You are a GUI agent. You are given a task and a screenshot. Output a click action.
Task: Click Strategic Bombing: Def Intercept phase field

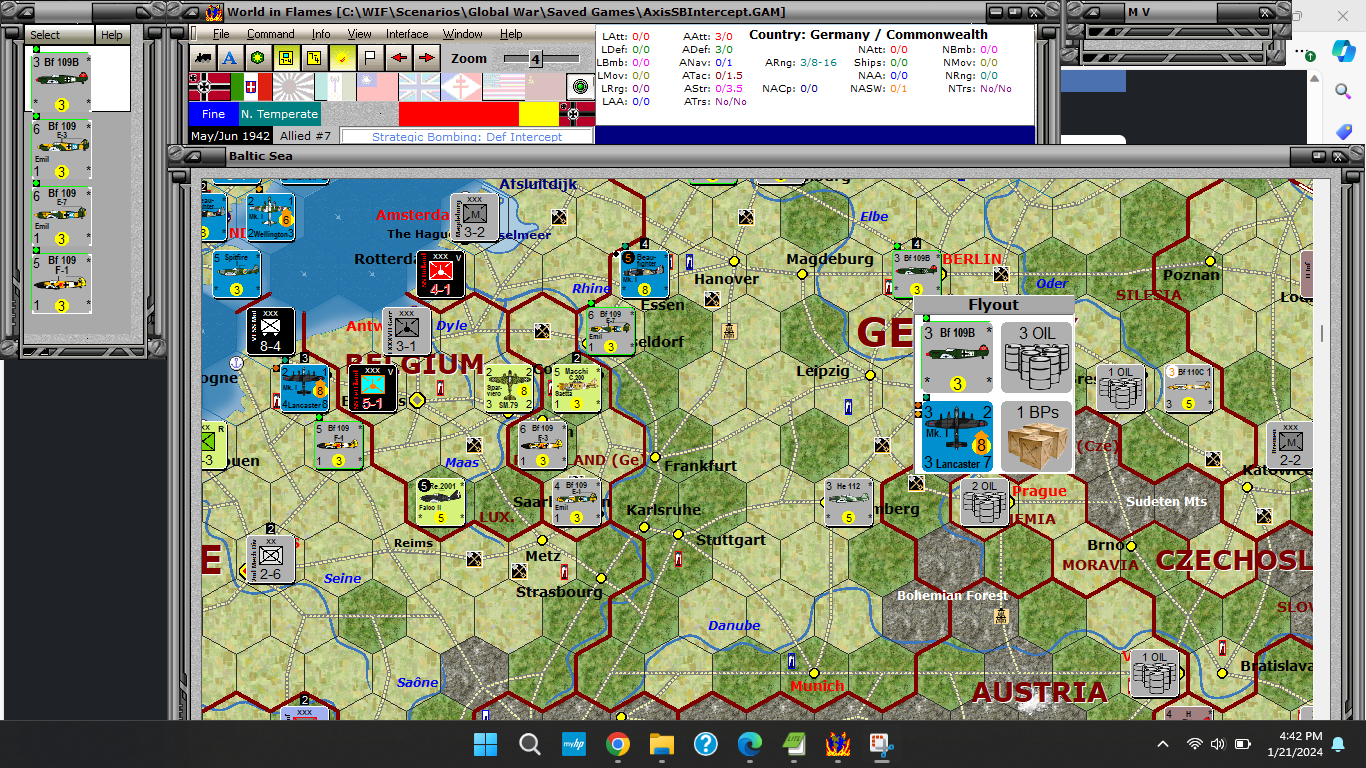[x=467, y=136]
